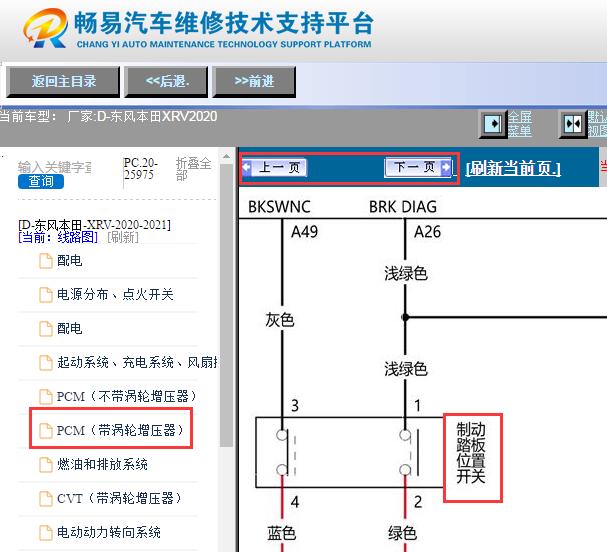Click the A26 pin label
The height and width of the screenshot is (552, 607).
click(427, 232)
